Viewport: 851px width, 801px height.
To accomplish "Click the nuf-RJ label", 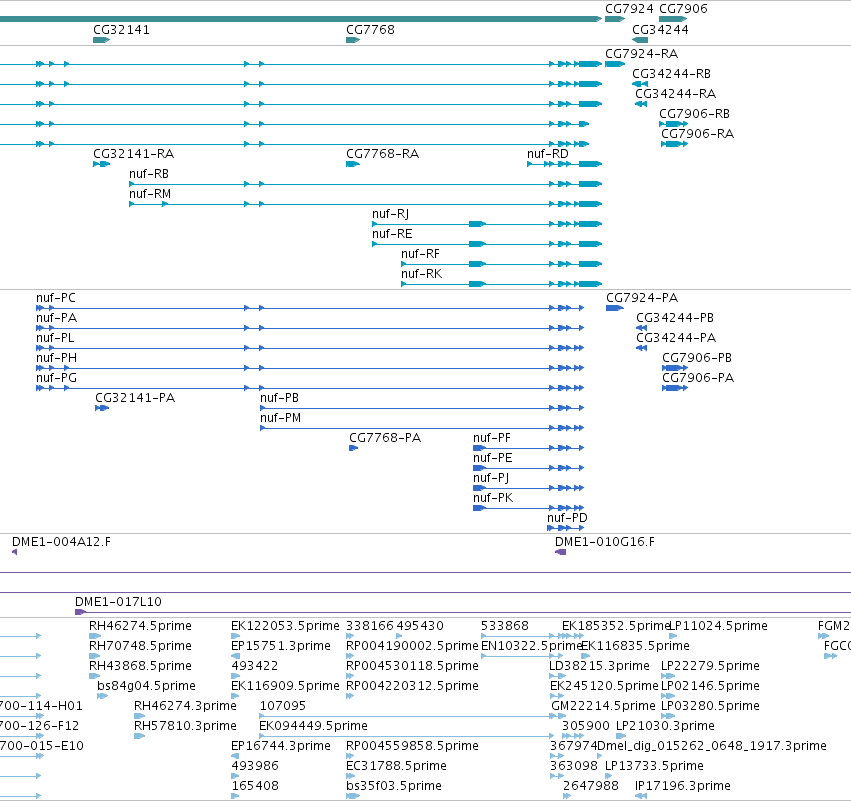I will [391, 214].
